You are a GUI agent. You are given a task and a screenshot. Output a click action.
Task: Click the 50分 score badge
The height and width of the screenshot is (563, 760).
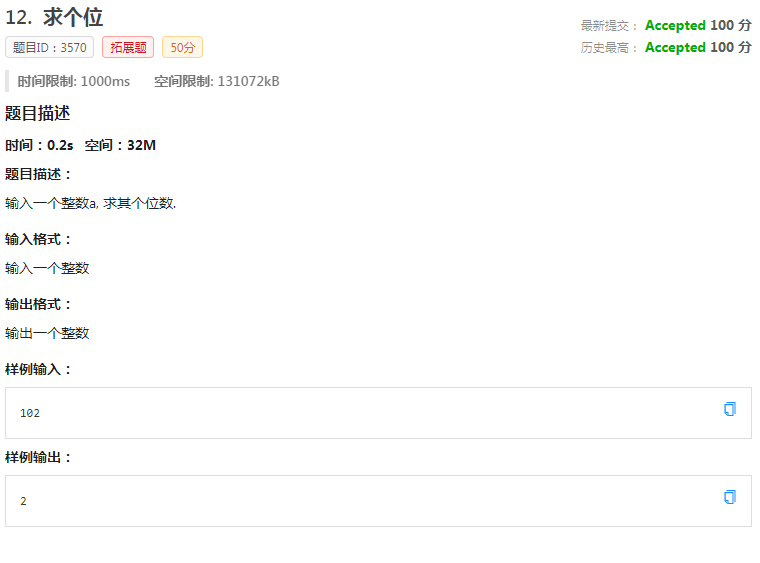tap(182, 47)
